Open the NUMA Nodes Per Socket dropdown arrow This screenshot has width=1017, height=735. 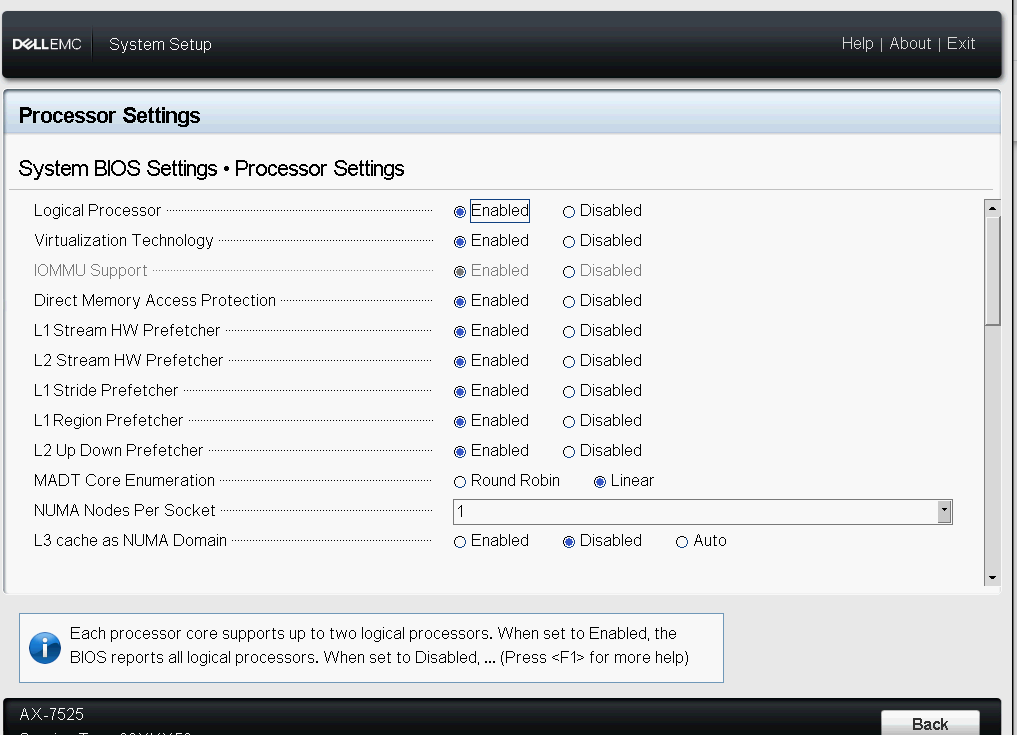[x=944, y=512]
